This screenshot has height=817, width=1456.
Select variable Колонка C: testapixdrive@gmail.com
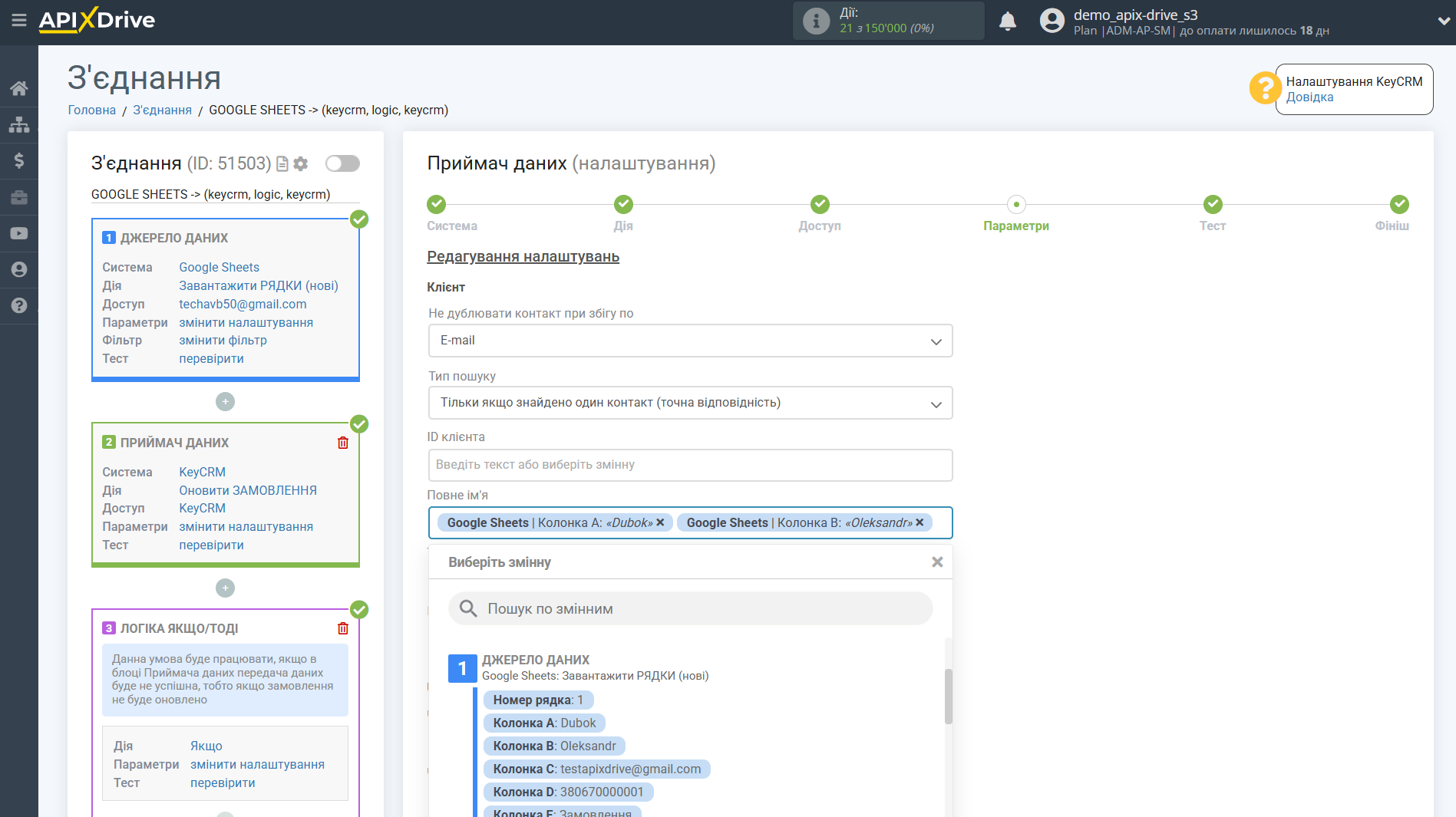point(596,769)
